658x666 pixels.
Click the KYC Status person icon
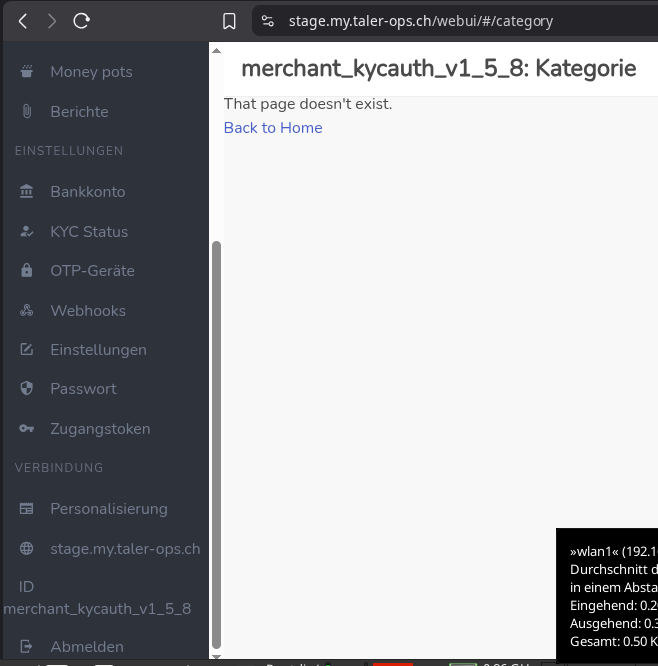(27, 232)
